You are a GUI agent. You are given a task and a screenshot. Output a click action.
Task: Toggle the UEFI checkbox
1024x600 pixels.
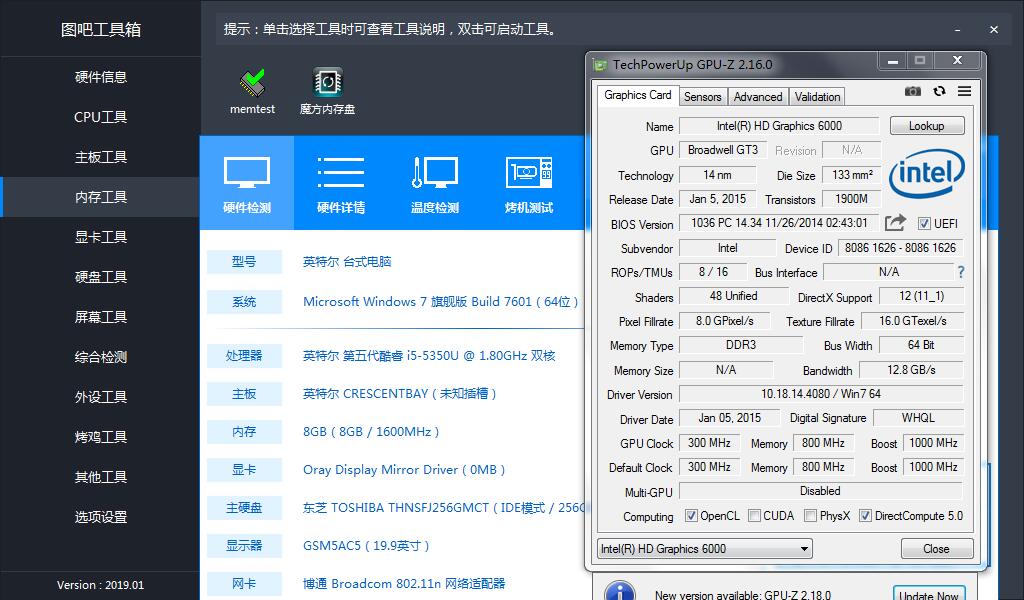coord(924,224)
